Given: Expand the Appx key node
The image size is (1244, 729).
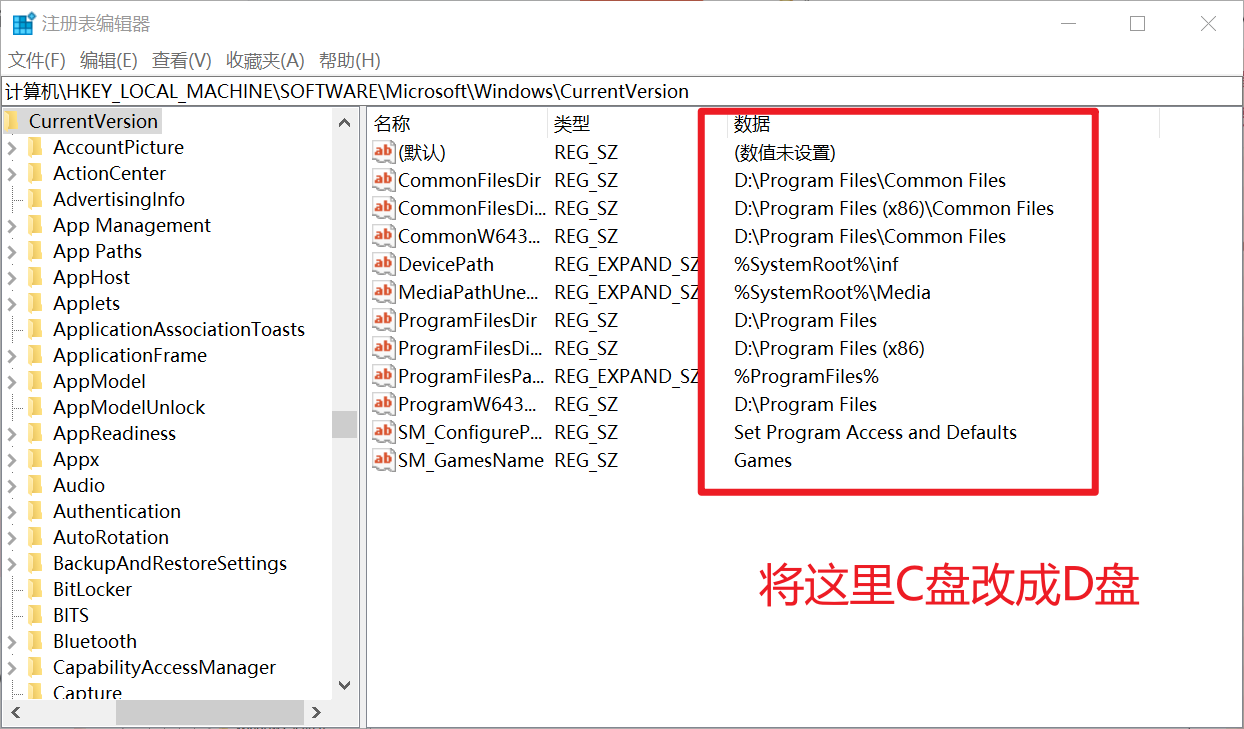Looking at the screenshot, I should point(12,460).
